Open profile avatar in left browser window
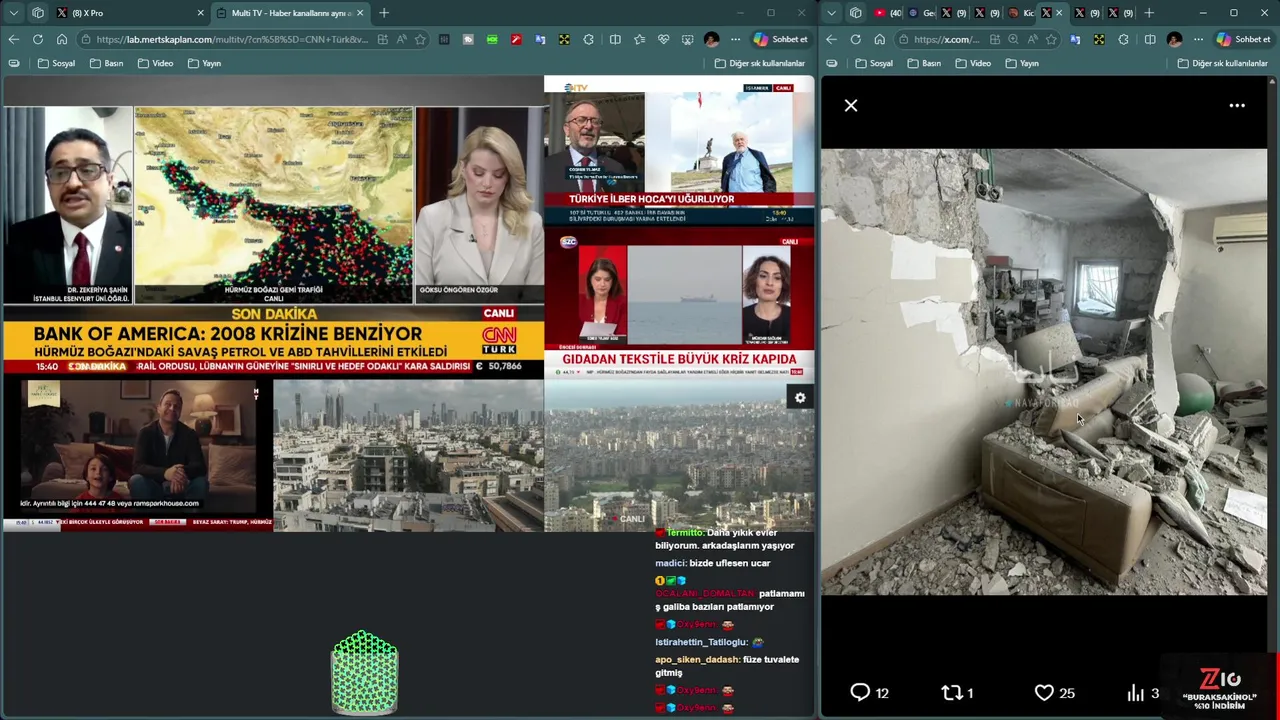Screen dimensions: 1280x720 point(711,39)
